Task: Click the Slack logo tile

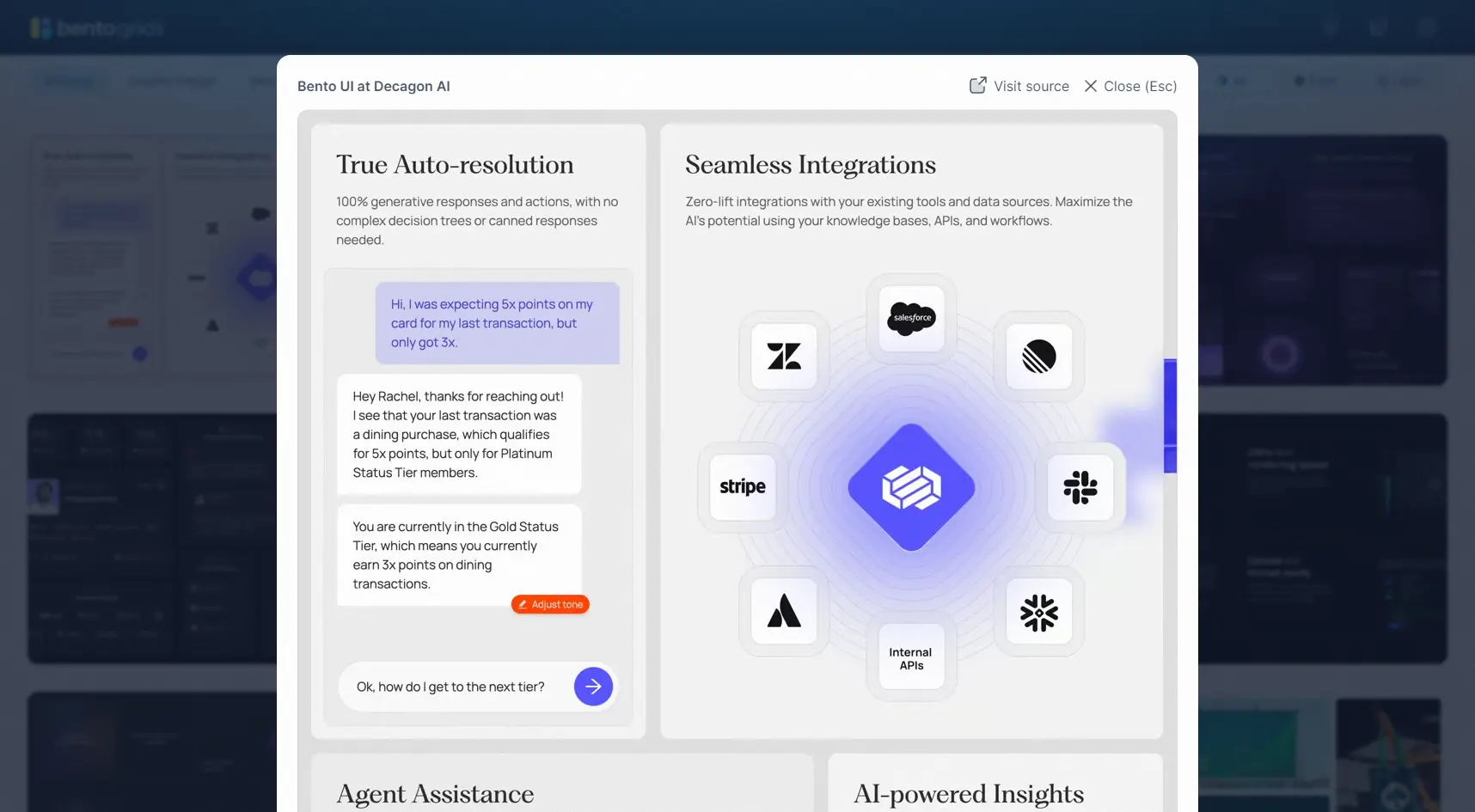Action: tap(1080, 487)
